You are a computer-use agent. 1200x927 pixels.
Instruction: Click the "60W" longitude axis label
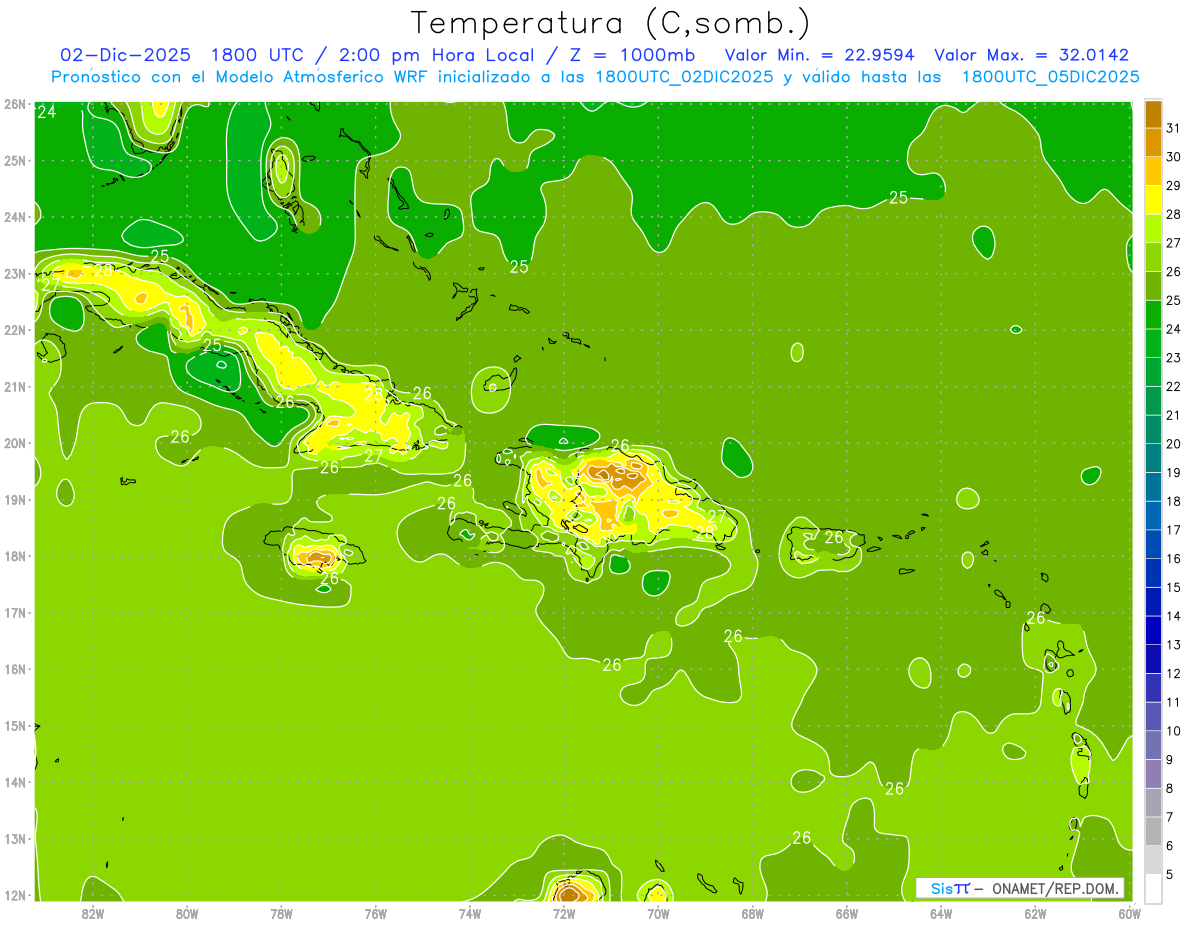(1130, 914)
